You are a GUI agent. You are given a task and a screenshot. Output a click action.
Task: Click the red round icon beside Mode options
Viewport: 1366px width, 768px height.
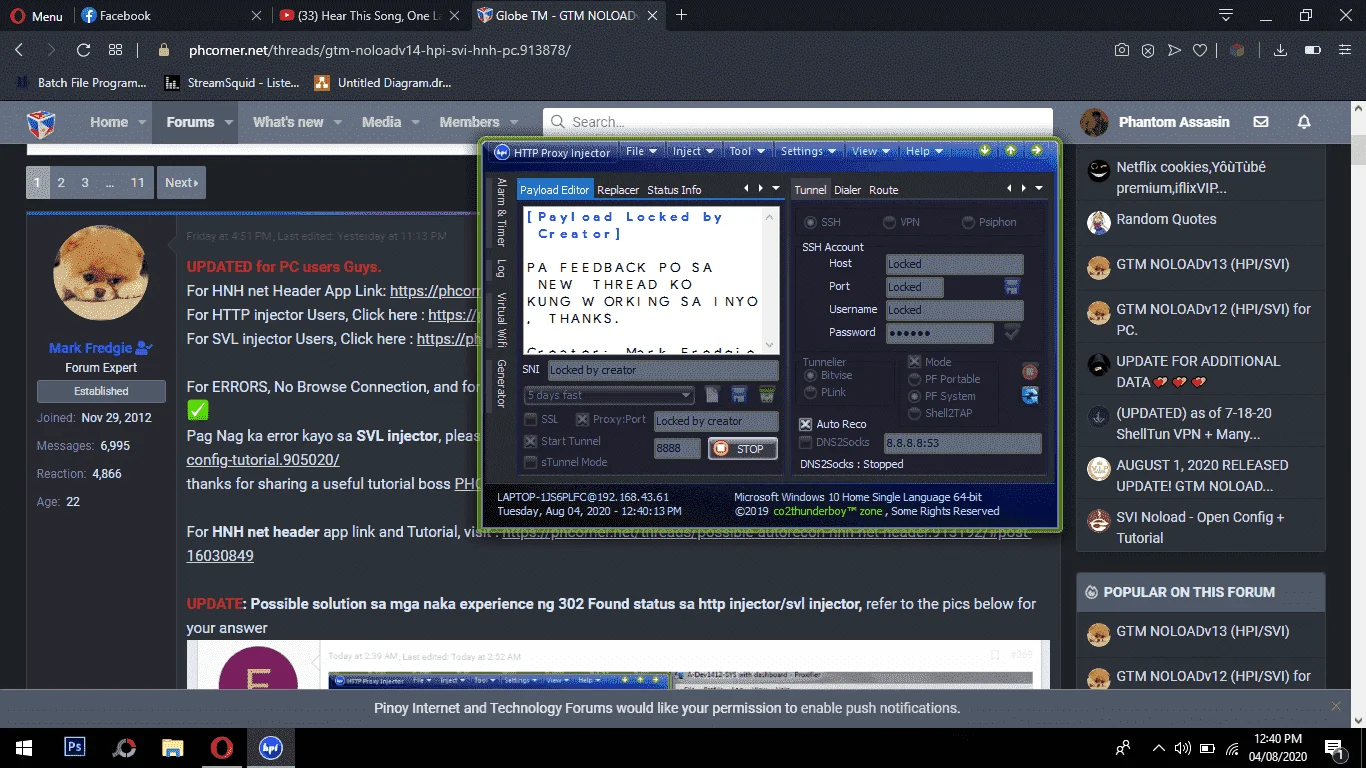pos(1030,371)
